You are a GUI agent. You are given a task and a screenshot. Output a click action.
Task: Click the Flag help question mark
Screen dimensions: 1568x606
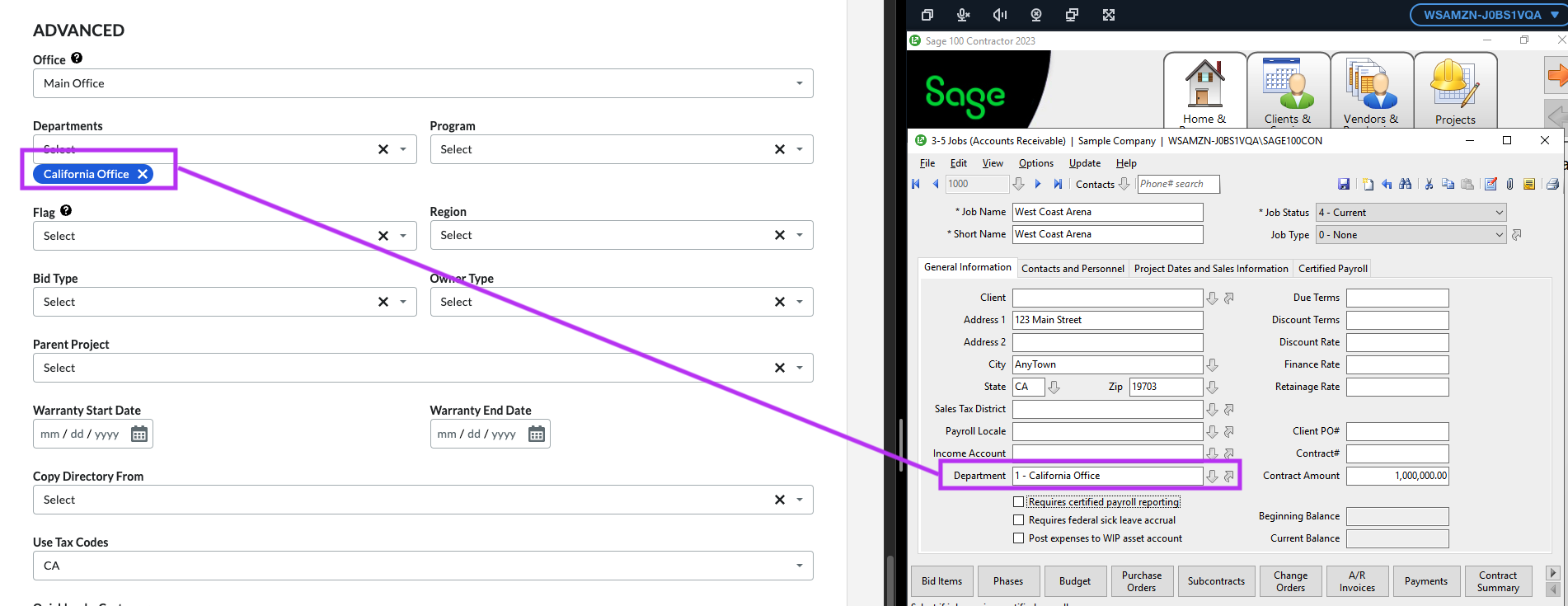pos(66,210)
